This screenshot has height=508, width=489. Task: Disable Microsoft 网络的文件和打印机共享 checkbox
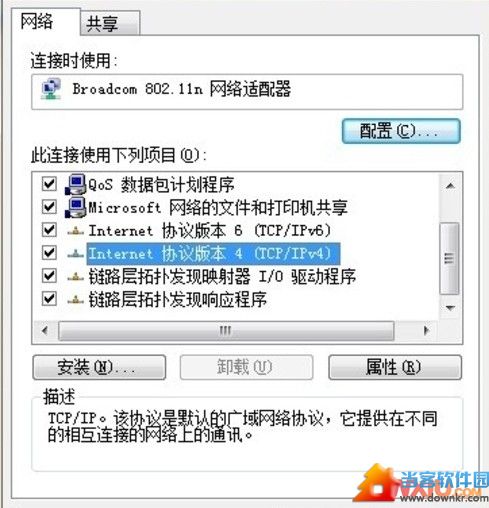coord(49,207)
